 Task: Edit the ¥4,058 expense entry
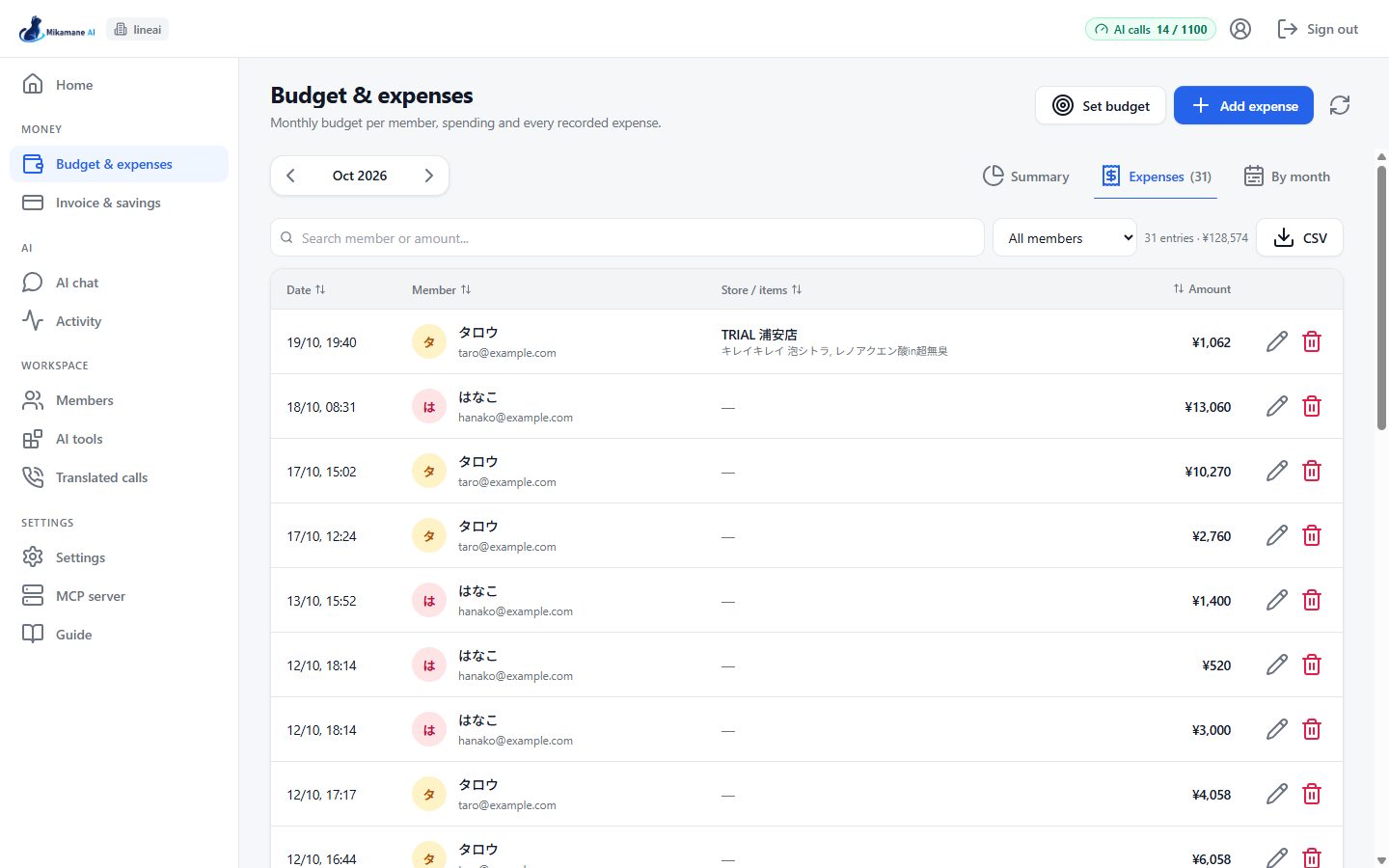(1277, 794)
